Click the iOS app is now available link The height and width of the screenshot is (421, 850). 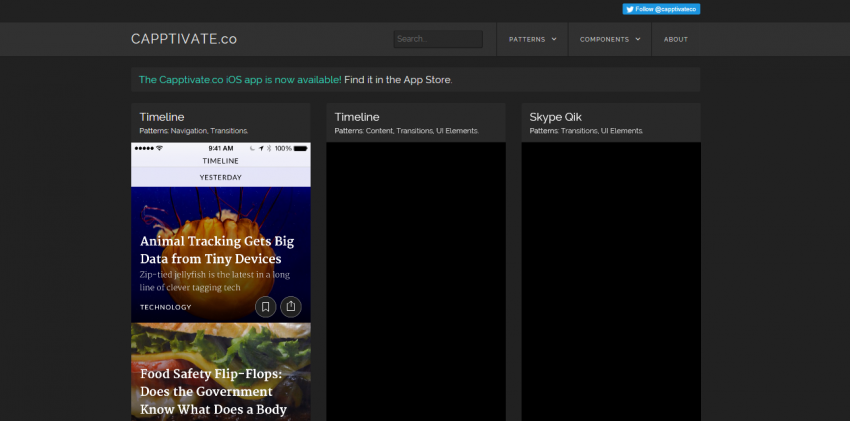[240, 80]
